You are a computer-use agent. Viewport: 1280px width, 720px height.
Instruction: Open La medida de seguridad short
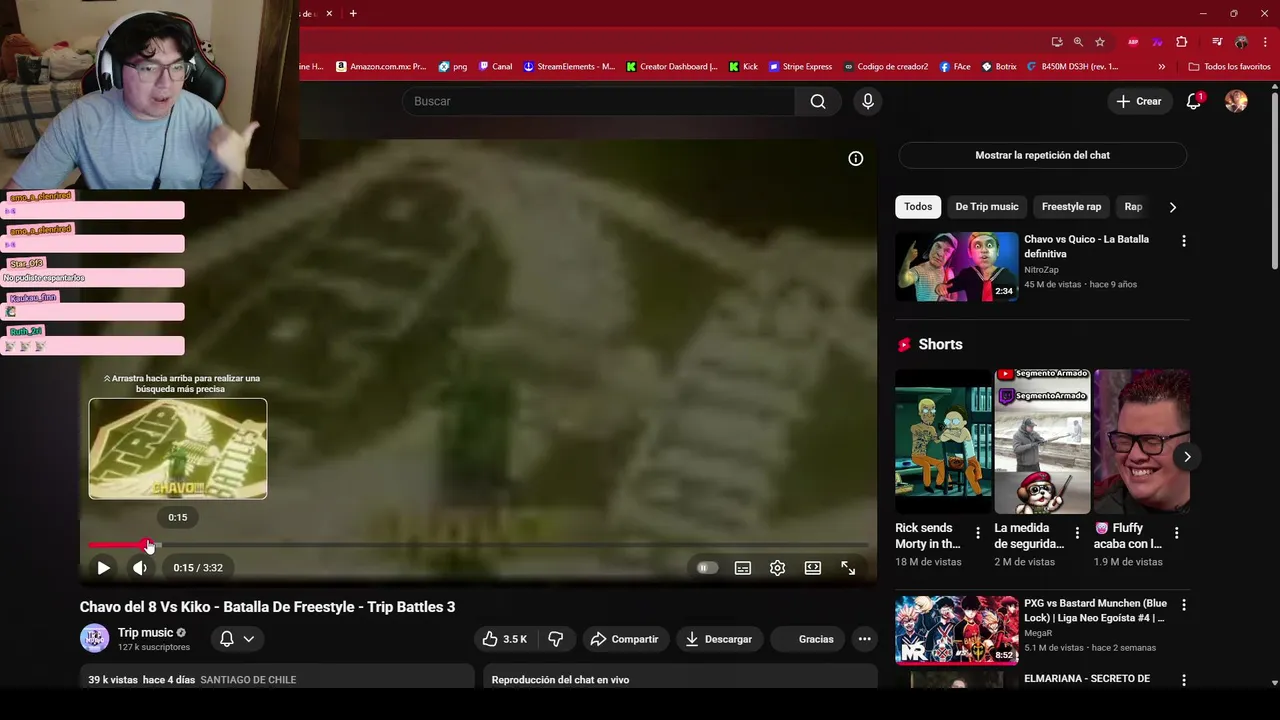coord(1042,441)
